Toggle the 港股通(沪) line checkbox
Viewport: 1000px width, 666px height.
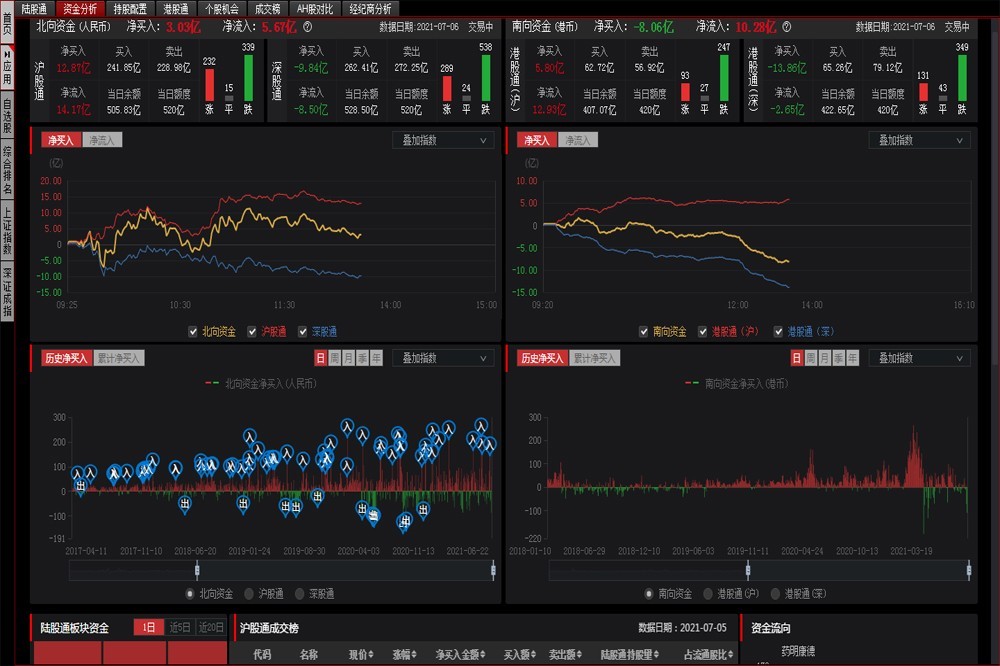[702, 332]
